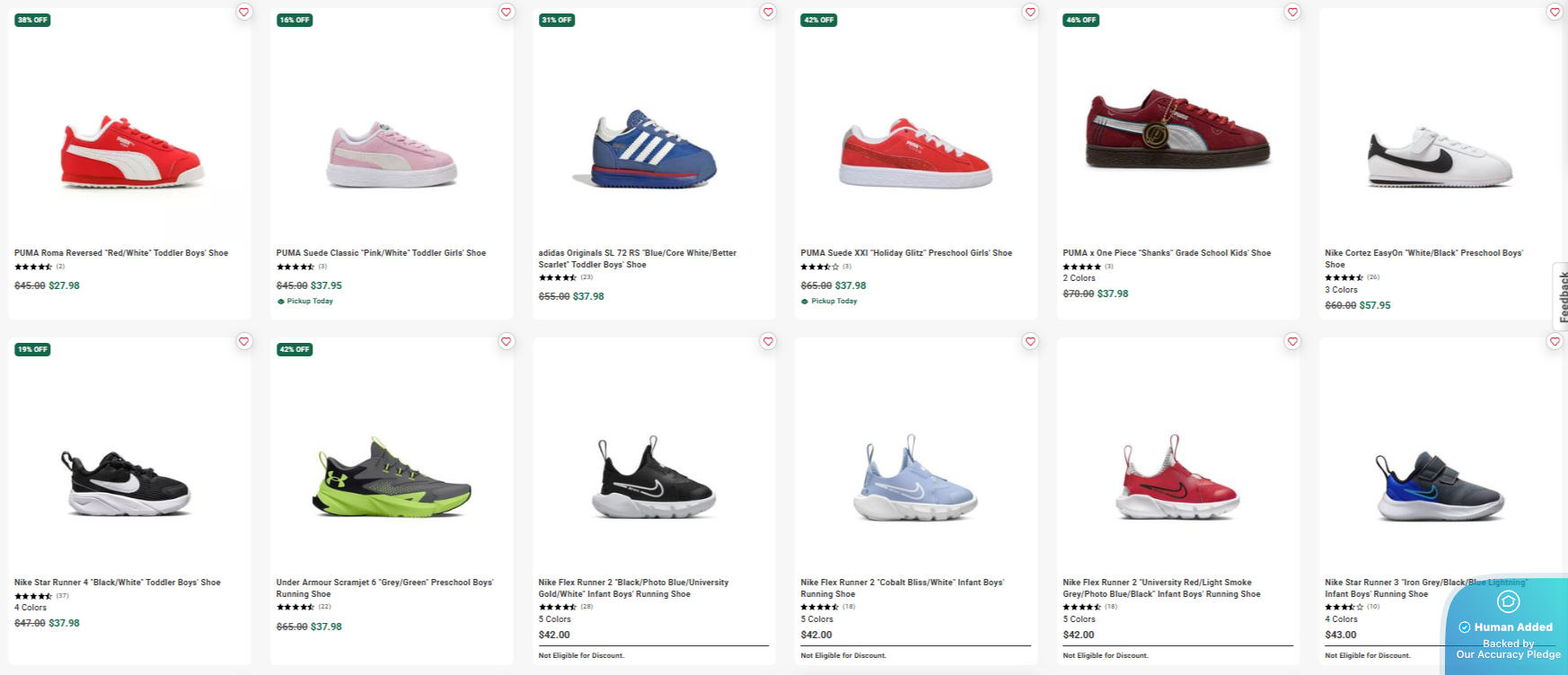
Task: Open PUMA Roma Reversed Red/White product title
Action: 121,253
